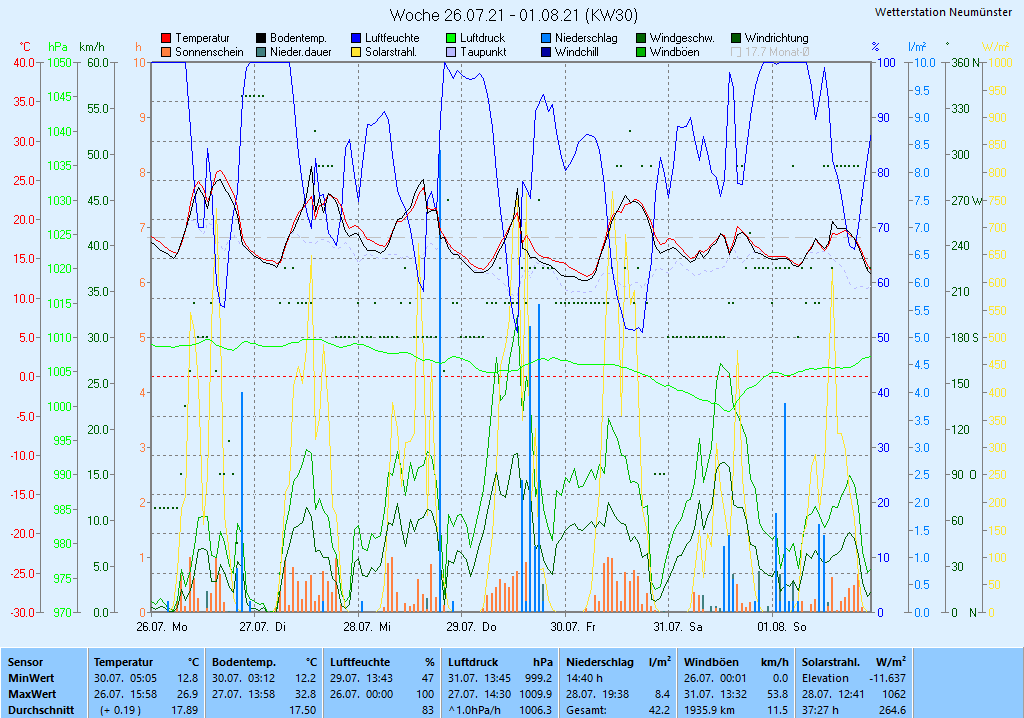Click the Luftdruck average value '1006.3'
This screenshot has height=718, width=1024.
click(x=536, y=710)
